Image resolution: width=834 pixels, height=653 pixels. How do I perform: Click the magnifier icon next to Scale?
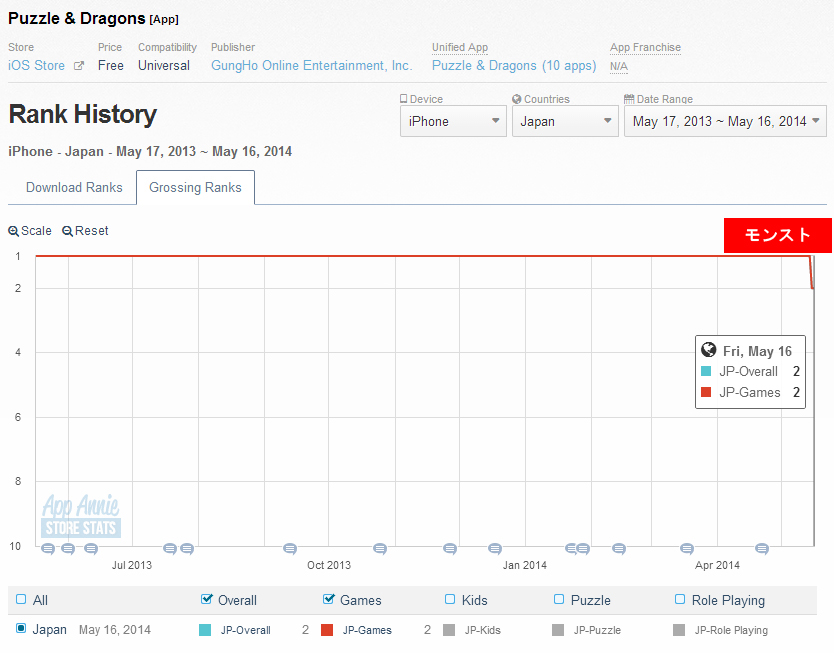[13, 231]
